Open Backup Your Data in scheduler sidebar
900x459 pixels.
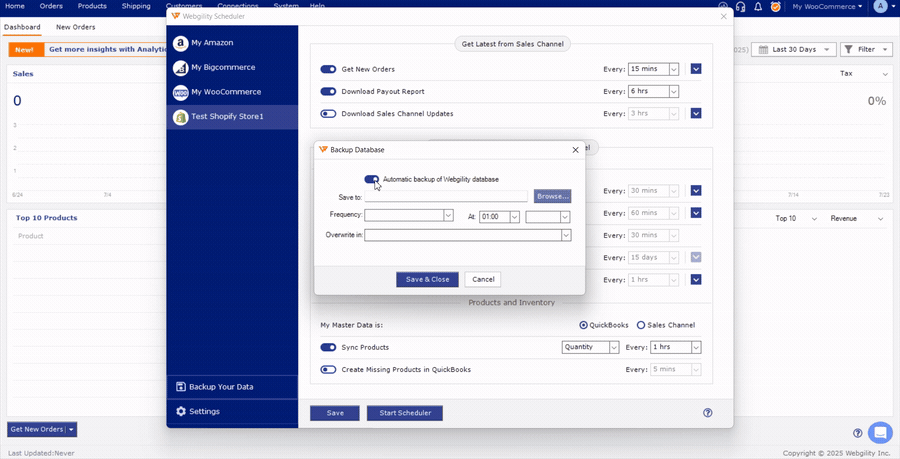pyautogui.click(x=232, y=387)
